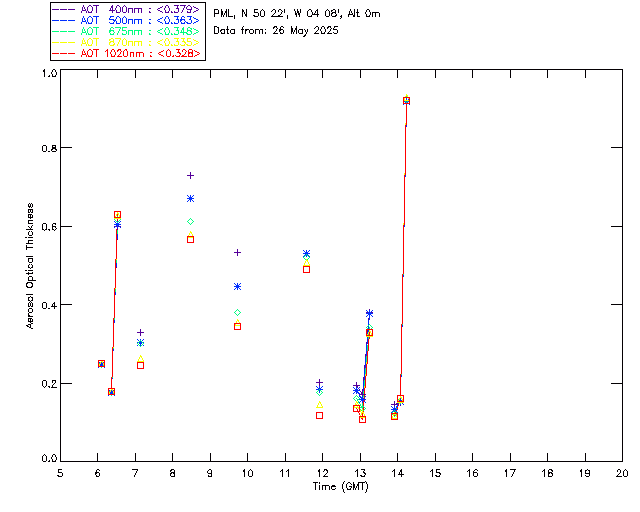Click the x-axis tick label 15
640x512 pixels.
pyautogui.click(x=435, y=473)
